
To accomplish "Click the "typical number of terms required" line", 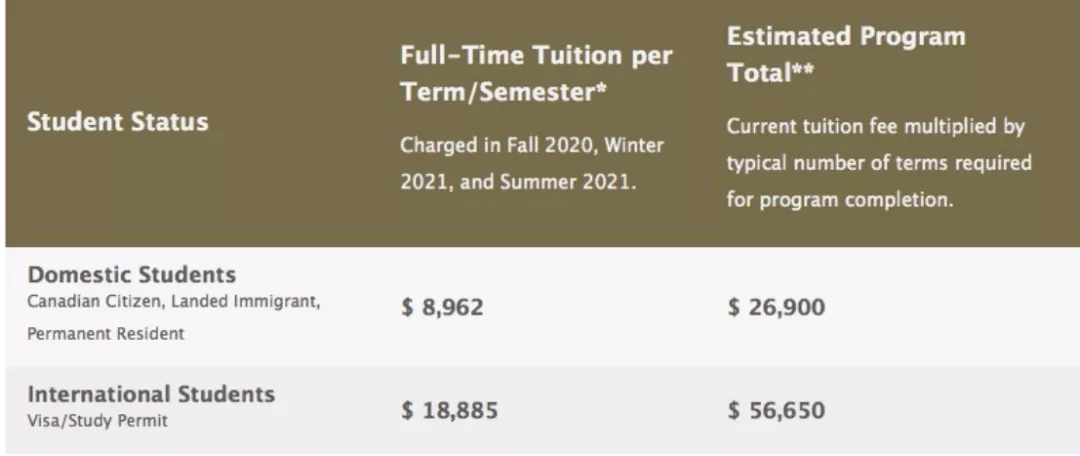I will coord(879,163).
